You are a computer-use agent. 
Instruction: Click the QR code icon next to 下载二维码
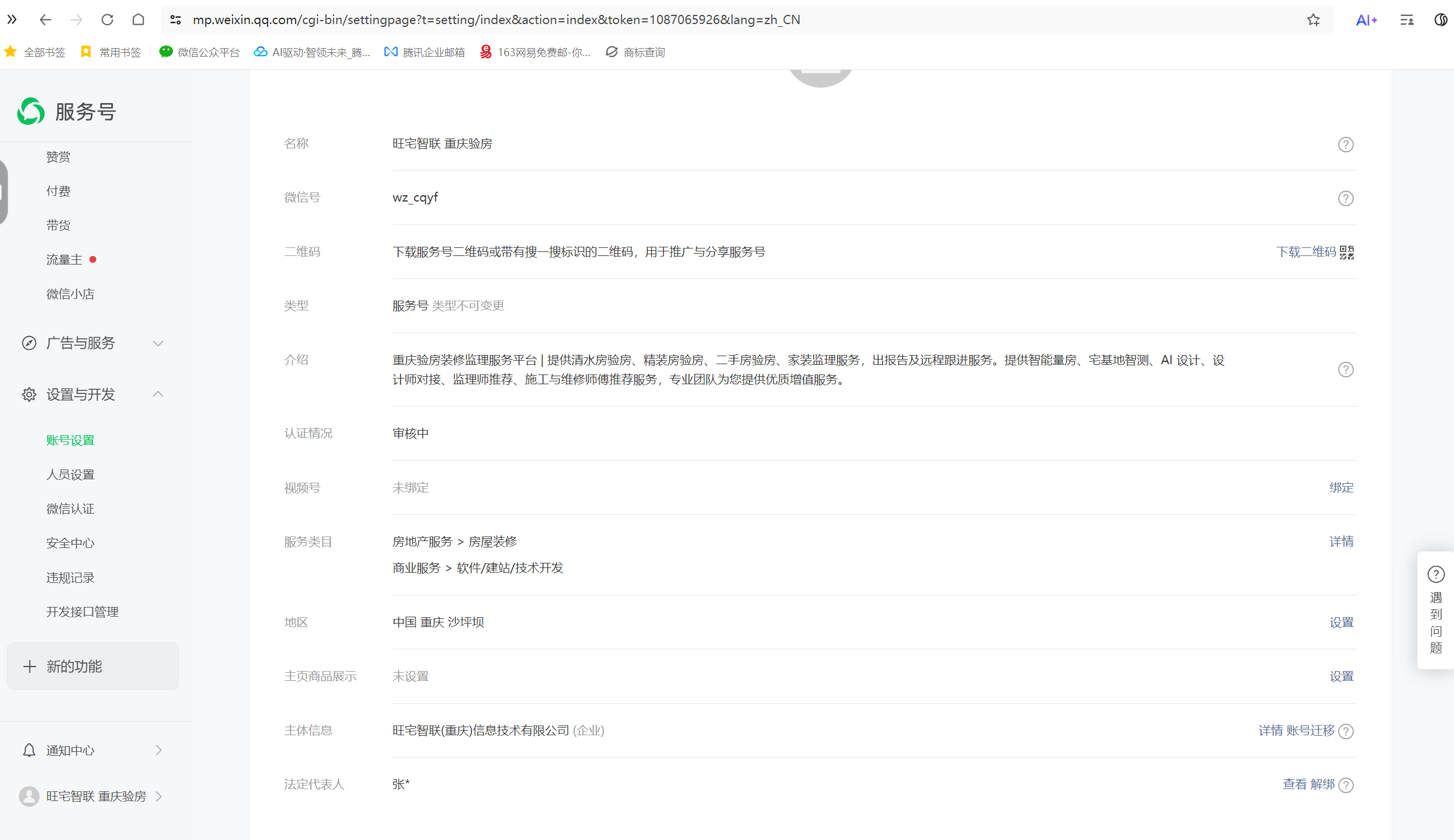(1346, 252)
